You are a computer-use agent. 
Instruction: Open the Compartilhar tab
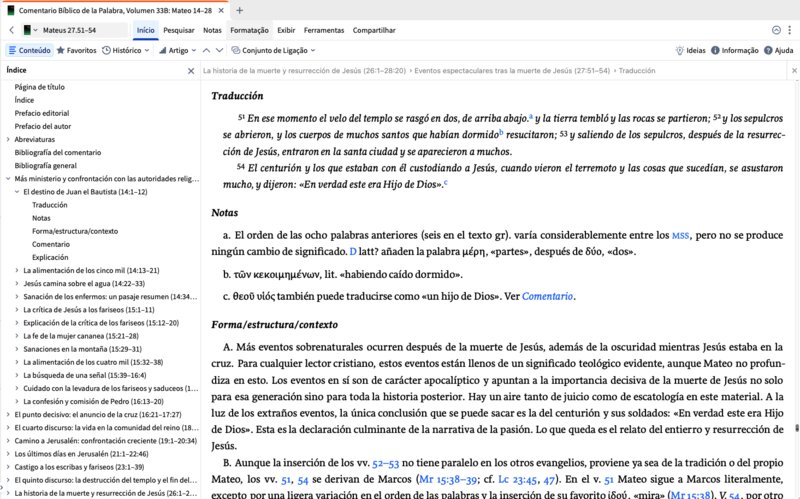coord(374,30)
